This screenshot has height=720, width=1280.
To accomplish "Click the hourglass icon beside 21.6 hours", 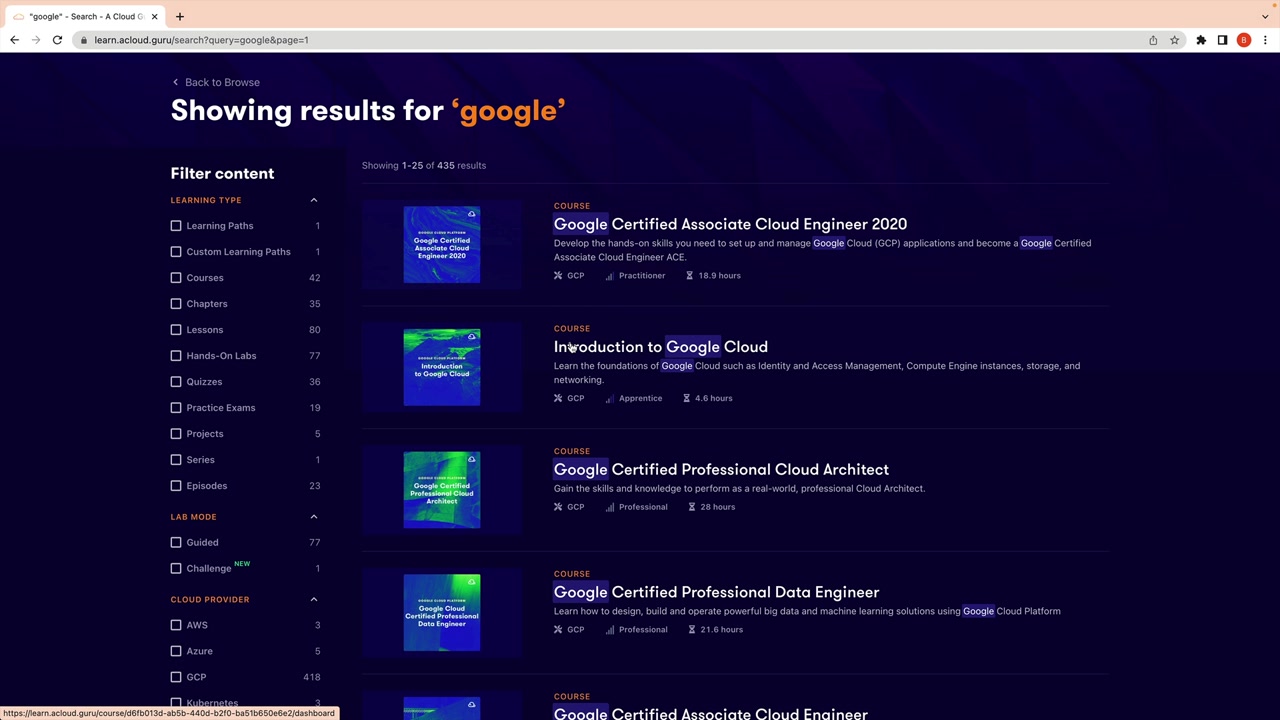I will pyautogui.click(x=691, y=630).
